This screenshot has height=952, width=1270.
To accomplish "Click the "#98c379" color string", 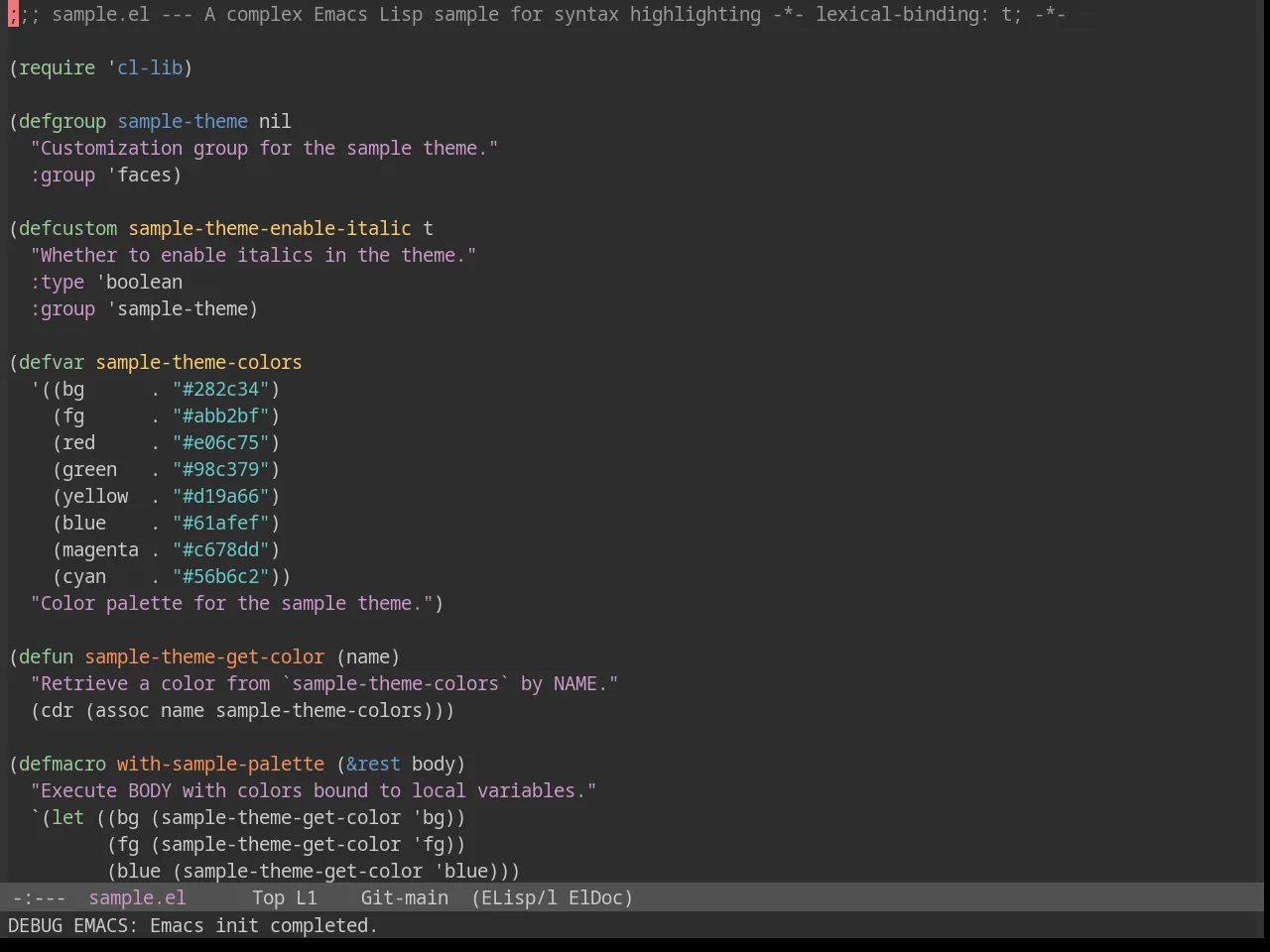I will point(221,469).
